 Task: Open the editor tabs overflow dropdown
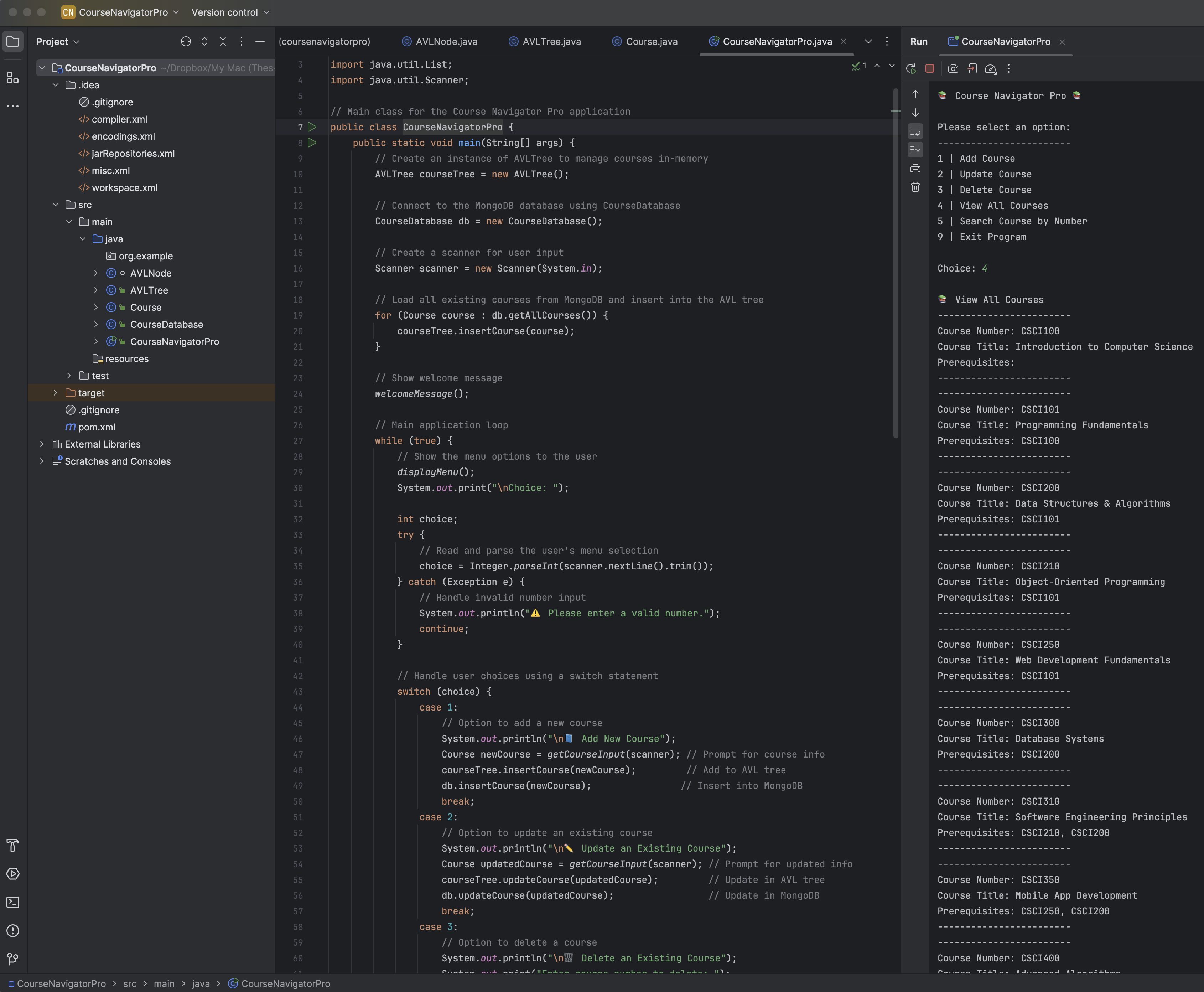click(868, 42)
